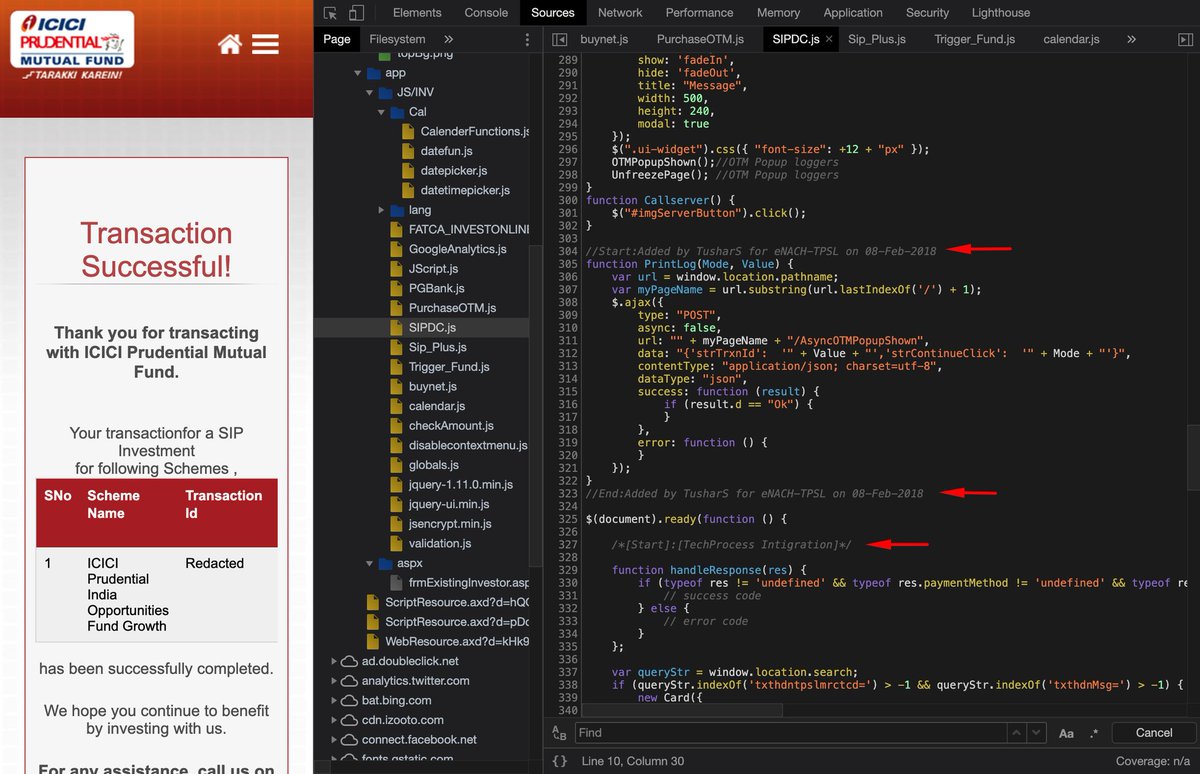Open the Security tab

point(927,13)
